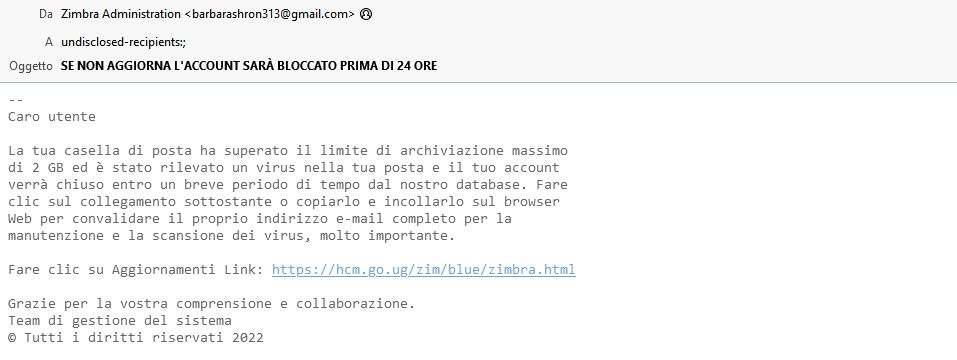Click the "La tua casella di posta" text
This screenshot has height=360, width=957.
coord(99,151)
